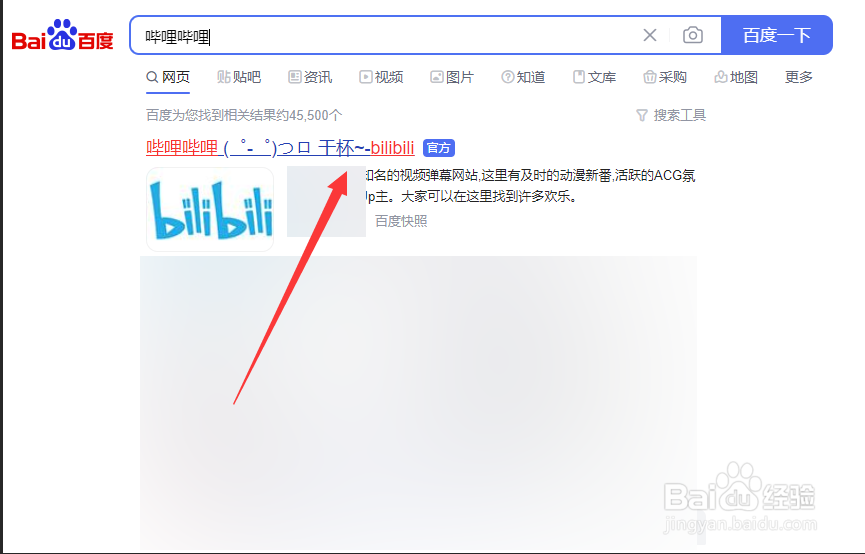865x554 pixels.
Task: Open the 采购 tab
Action: click(x=665, y=77)
